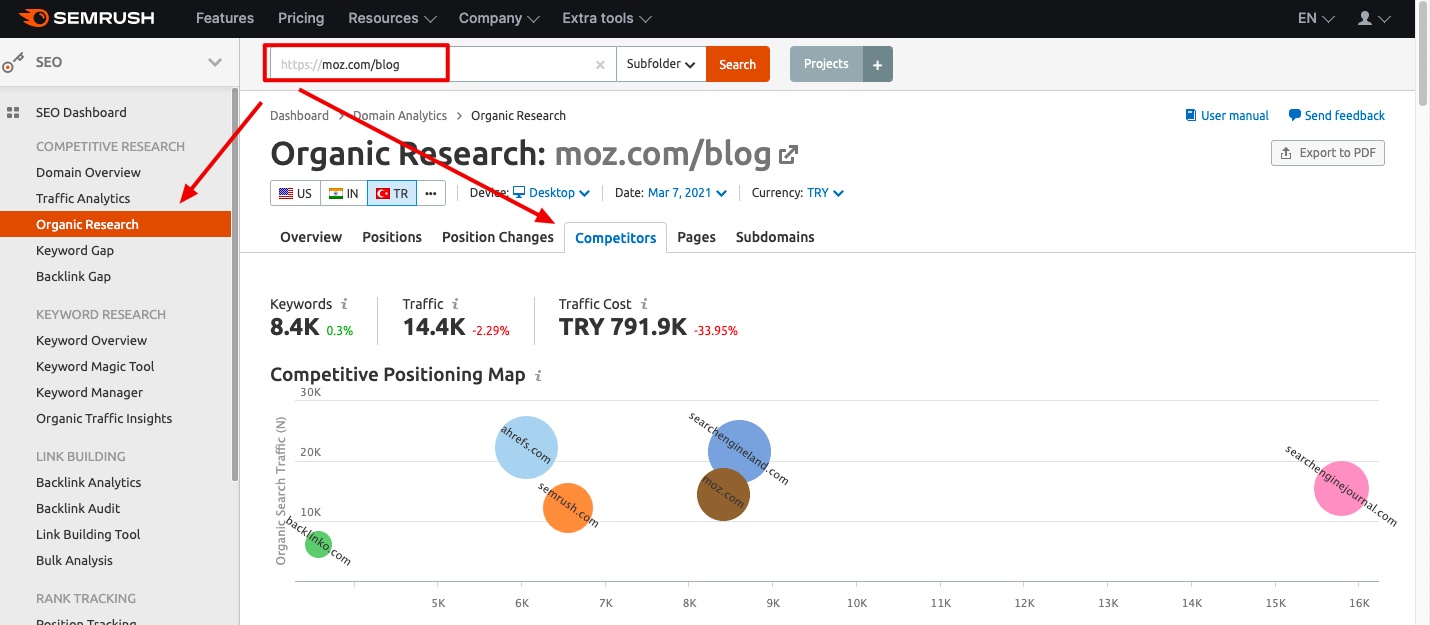Click the Projects button
This screenshot has width=1430, height=625.
click(x=826, y=64)
